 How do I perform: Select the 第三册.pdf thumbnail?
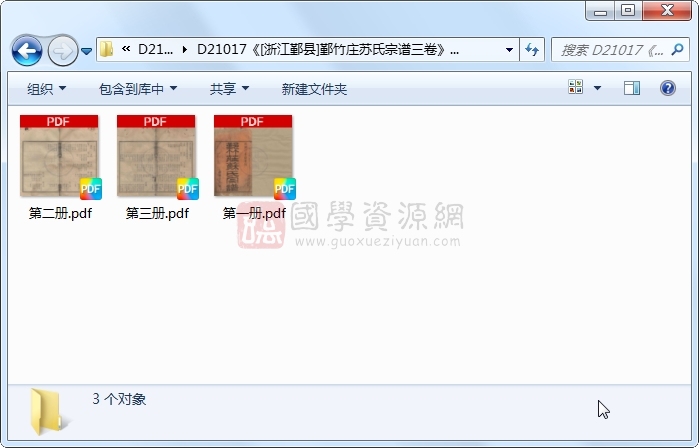156,156
